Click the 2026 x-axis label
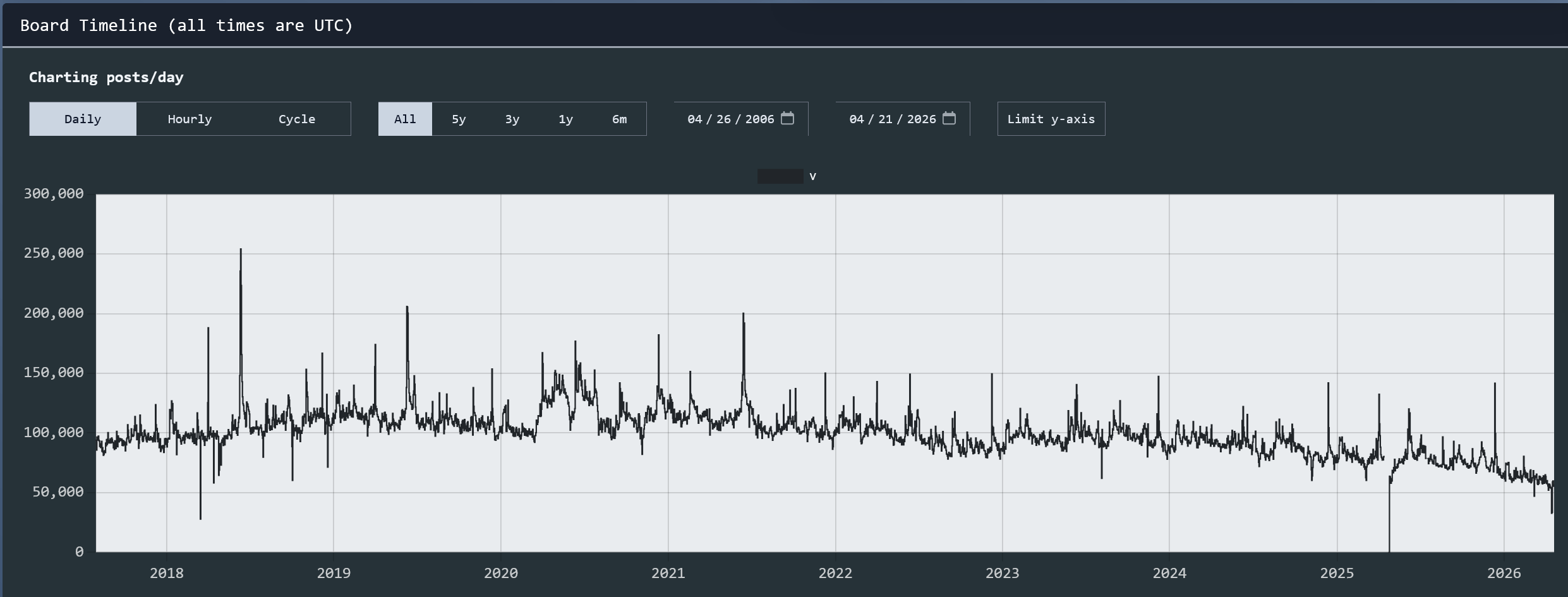The height and width of the screenshot is (597, 1568). 1504,573
